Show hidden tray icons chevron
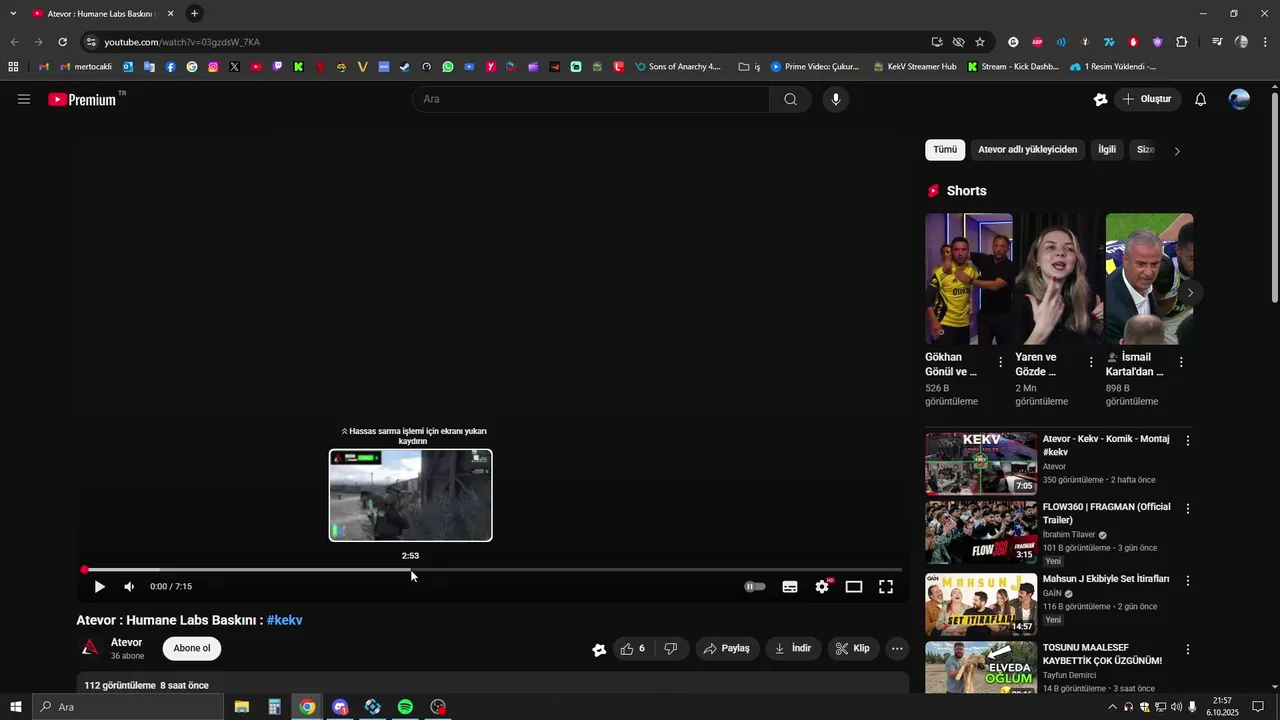The image size is (1280, 720). 1112,707
